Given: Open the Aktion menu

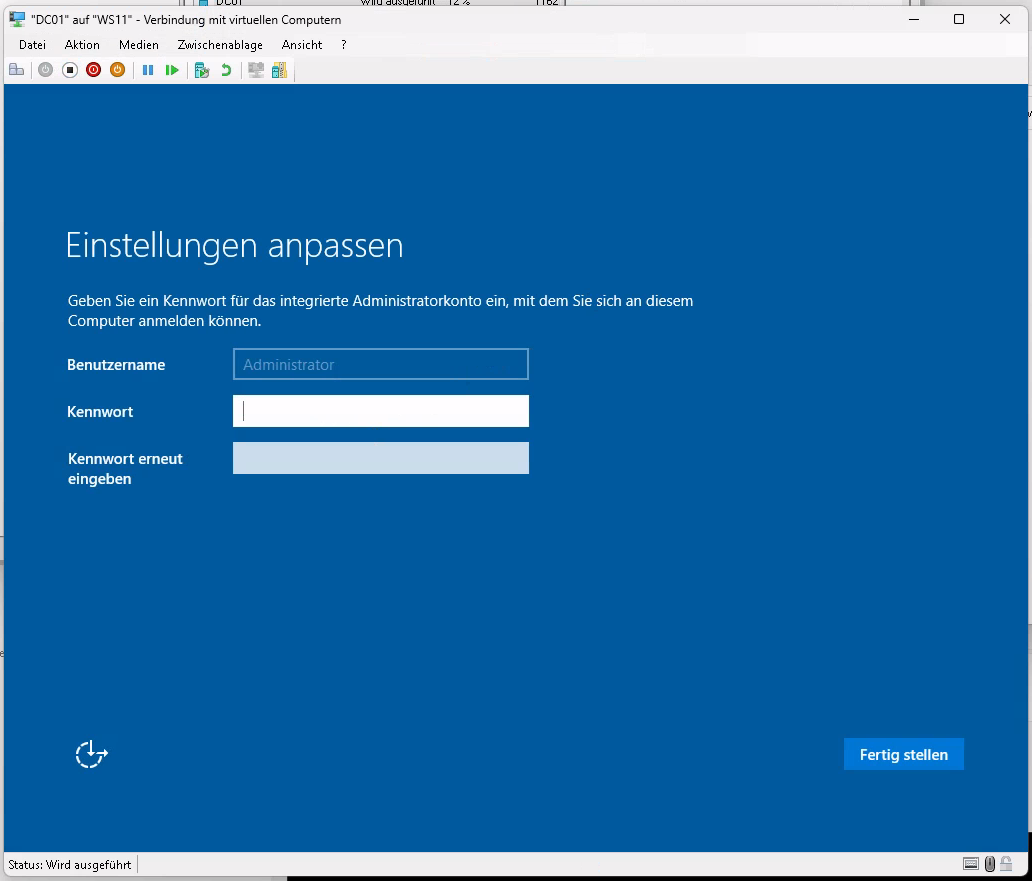Looking at the screenshot, I should click(x=82, y=44).
